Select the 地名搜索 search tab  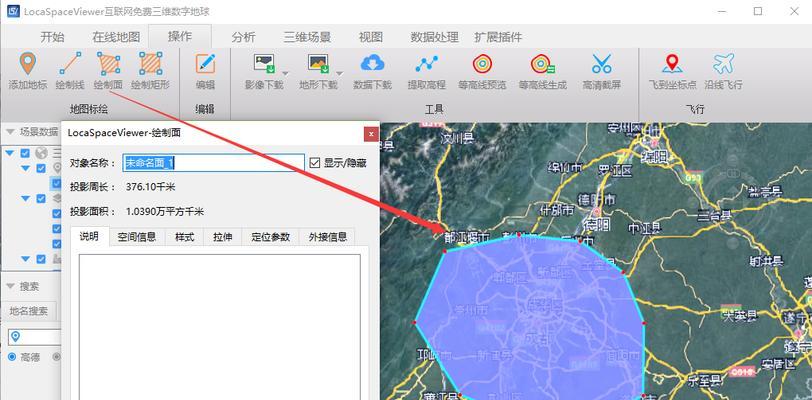tap(28, 311)
